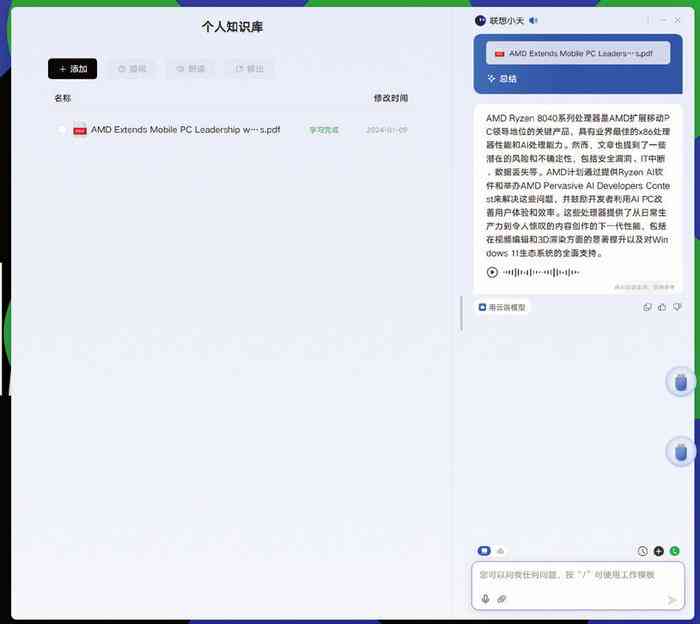Give the summary a thumbs down

click(677, 307)
